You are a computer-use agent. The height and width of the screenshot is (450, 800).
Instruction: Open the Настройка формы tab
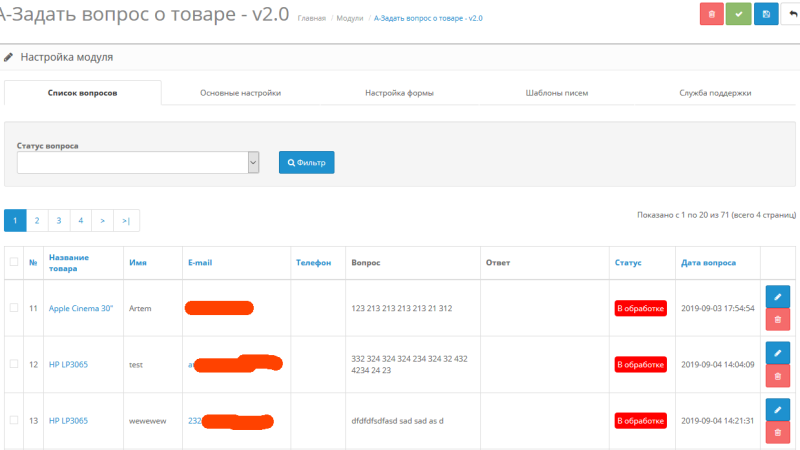coord(399,93)
